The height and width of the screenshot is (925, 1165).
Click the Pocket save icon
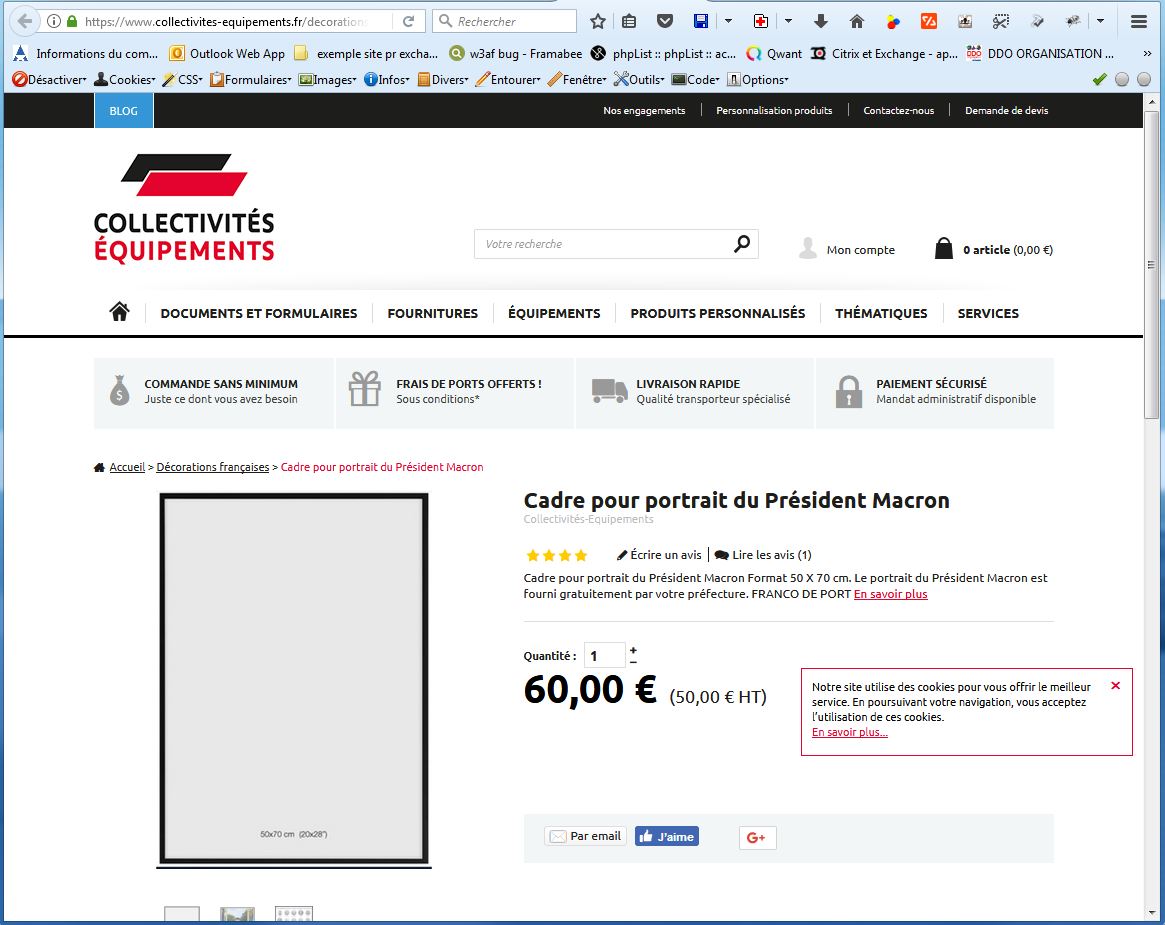point(665,22)
